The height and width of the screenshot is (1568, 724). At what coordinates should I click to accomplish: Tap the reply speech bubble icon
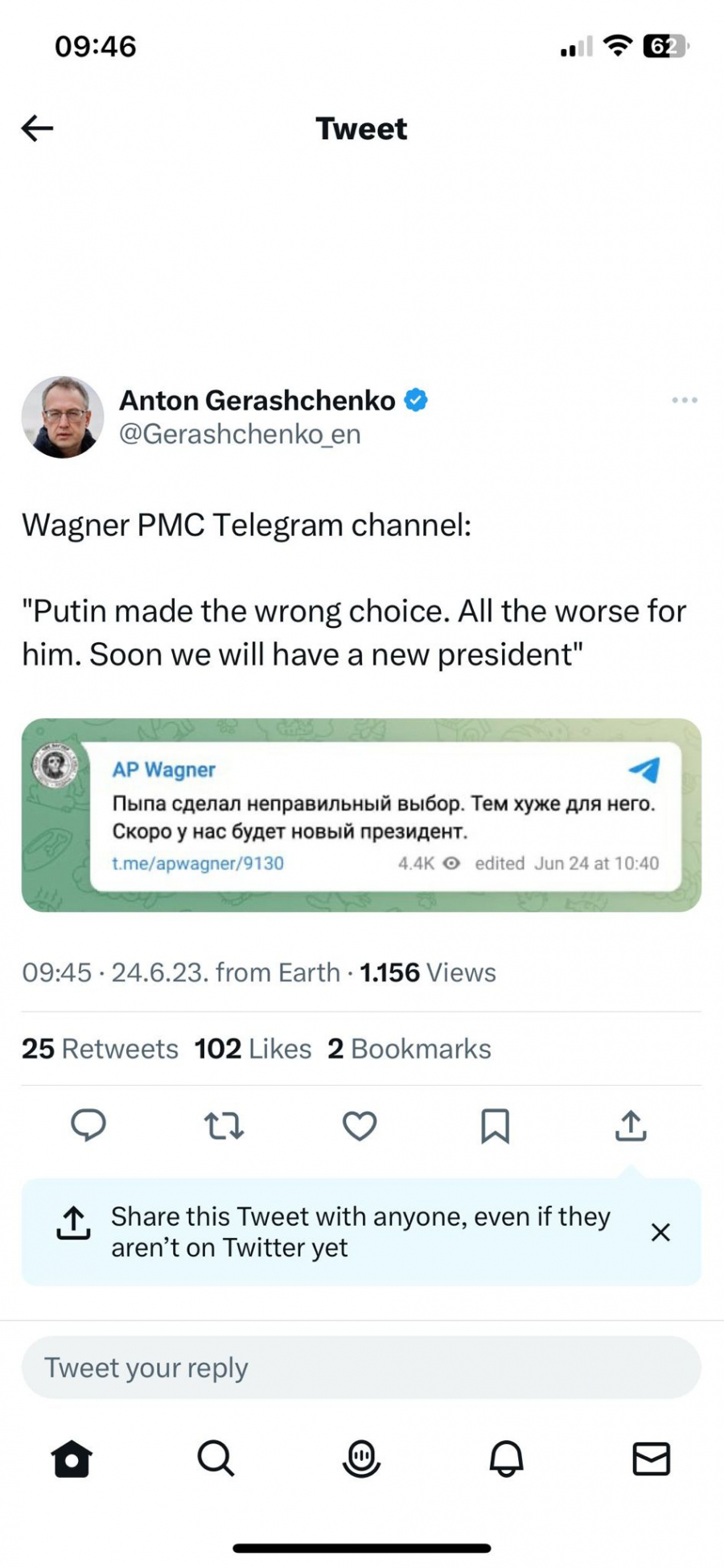tap(88, 1125)
